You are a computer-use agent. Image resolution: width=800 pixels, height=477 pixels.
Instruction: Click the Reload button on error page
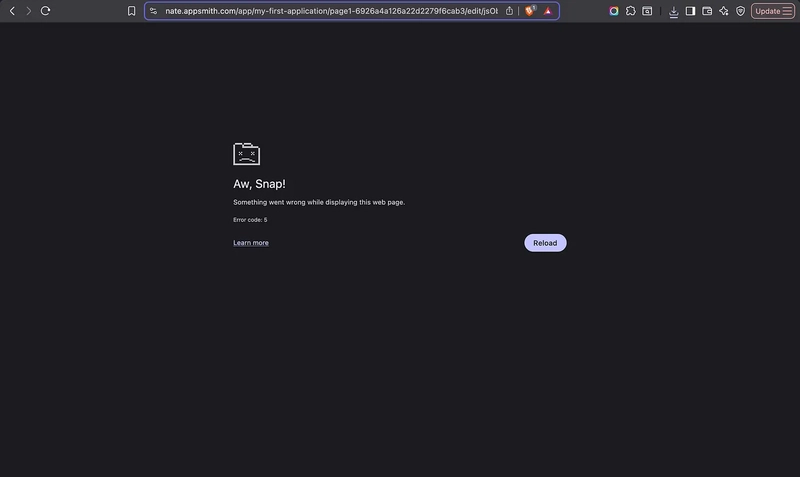click(x=545, y=243)
